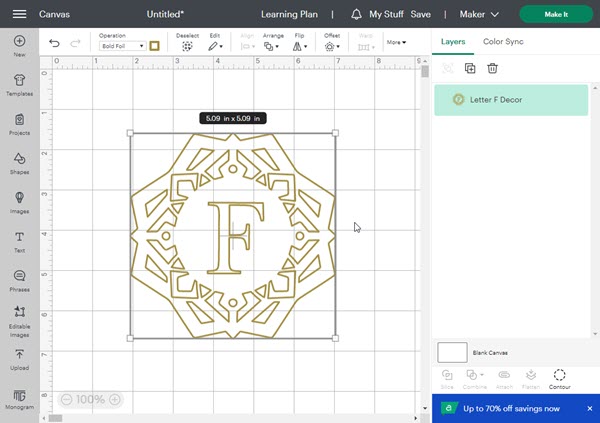600x423 pixels.
Task: Click the Blank Canvas thumbnail
Action: tap(452, 352)
